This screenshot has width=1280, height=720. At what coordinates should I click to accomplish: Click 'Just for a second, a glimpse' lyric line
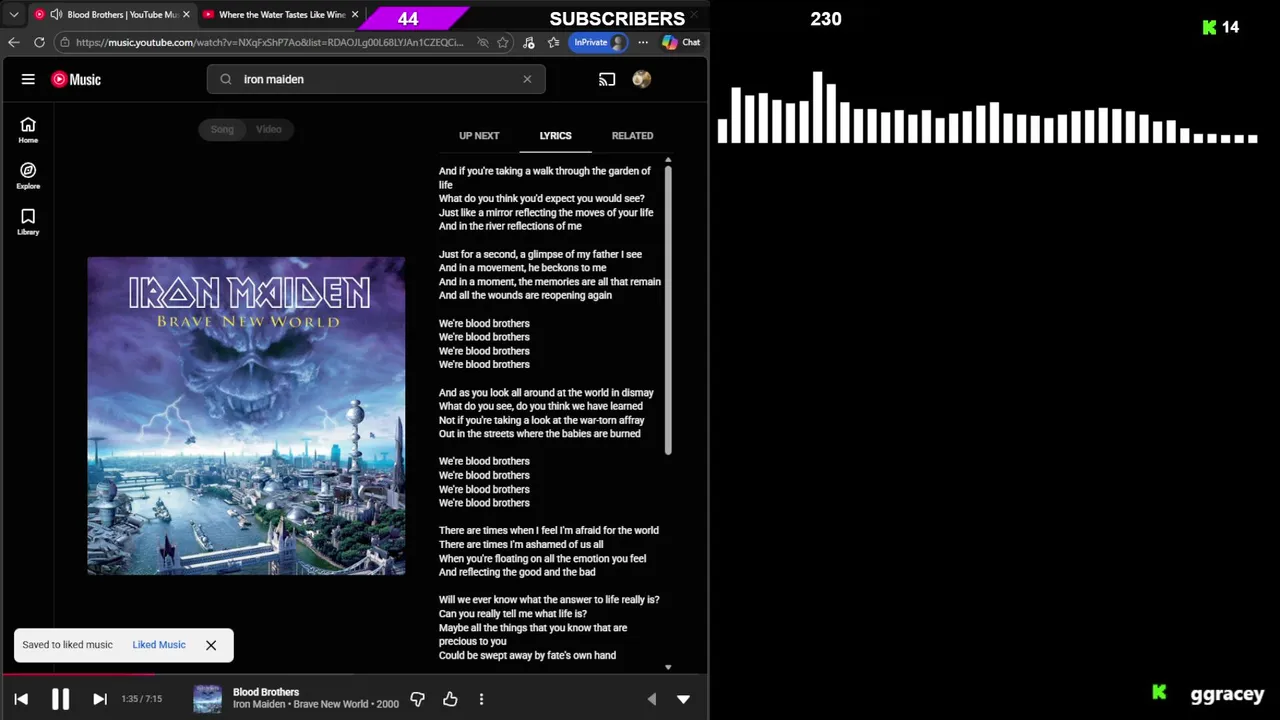pyautogui.click(x=540, y=254)
